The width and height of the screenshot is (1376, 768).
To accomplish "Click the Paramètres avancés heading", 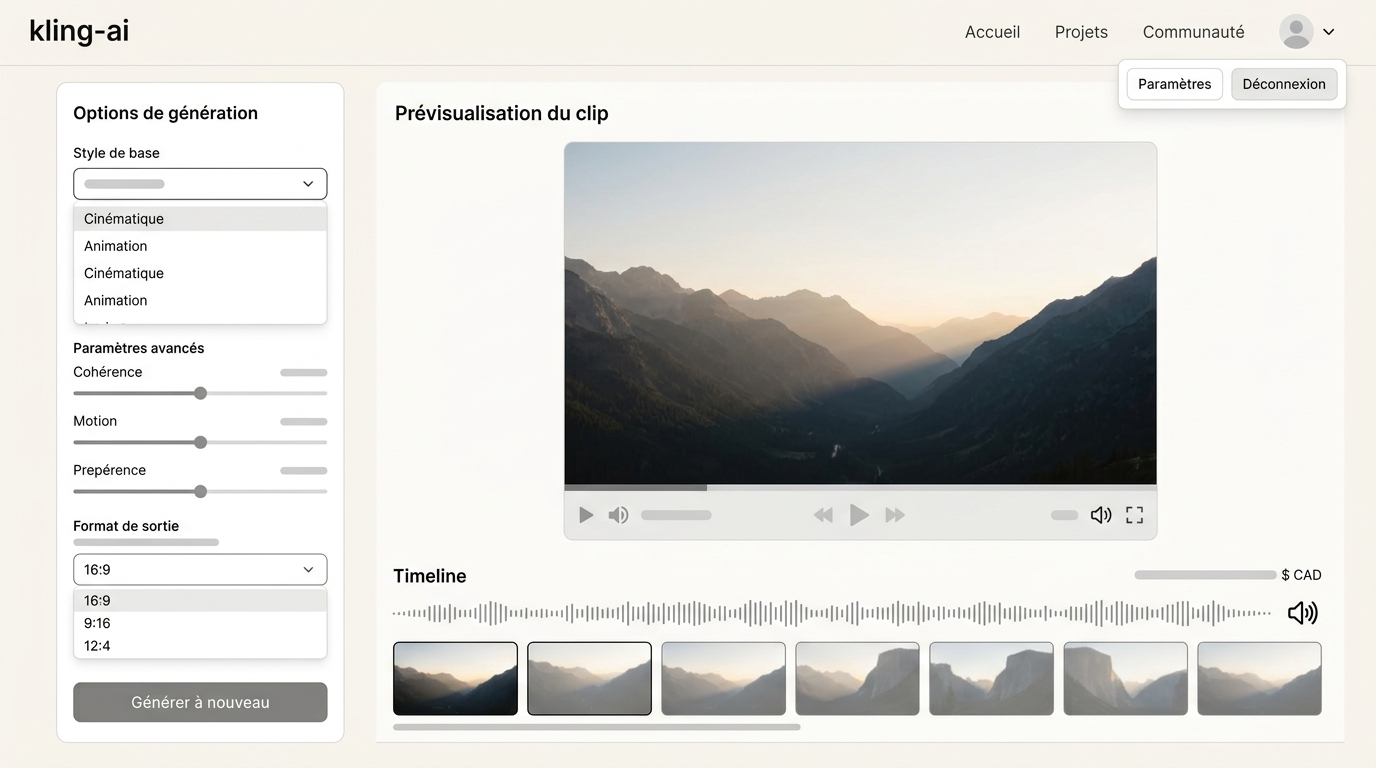I will point(139,348).
